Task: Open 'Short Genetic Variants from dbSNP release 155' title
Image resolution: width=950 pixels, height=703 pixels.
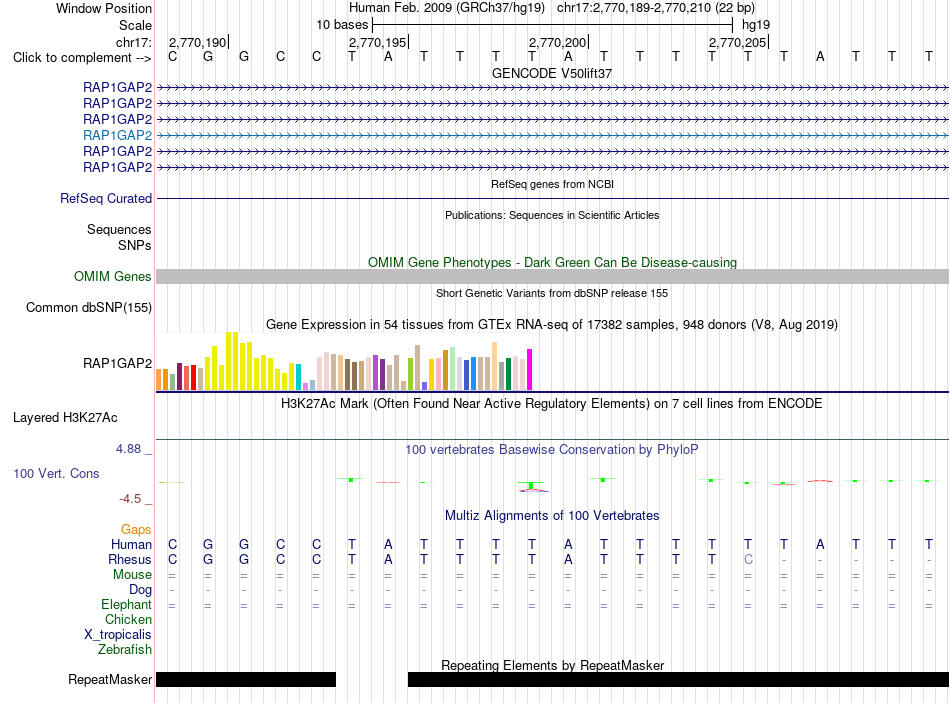Action: (x=552, y=293)
